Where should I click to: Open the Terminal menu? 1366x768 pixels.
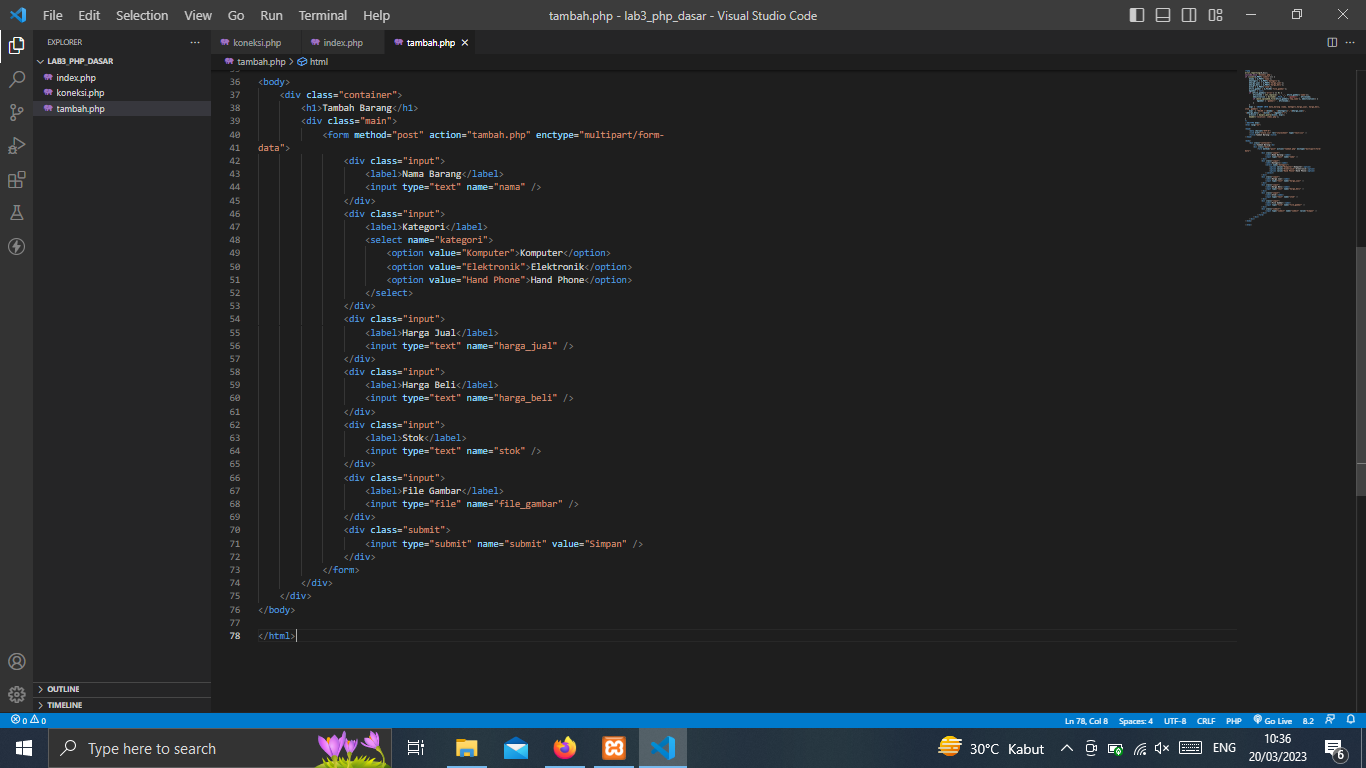[x=322, y=15]
